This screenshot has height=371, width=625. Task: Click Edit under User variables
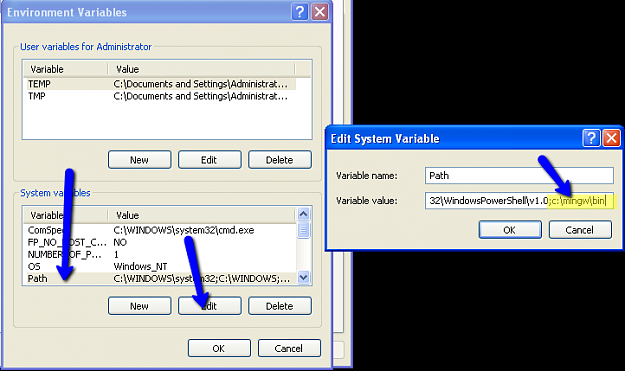click(210, 160)
